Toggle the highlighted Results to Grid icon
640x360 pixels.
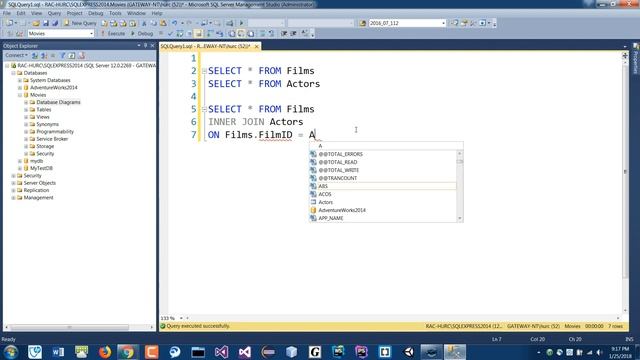(x=198, y=33)
